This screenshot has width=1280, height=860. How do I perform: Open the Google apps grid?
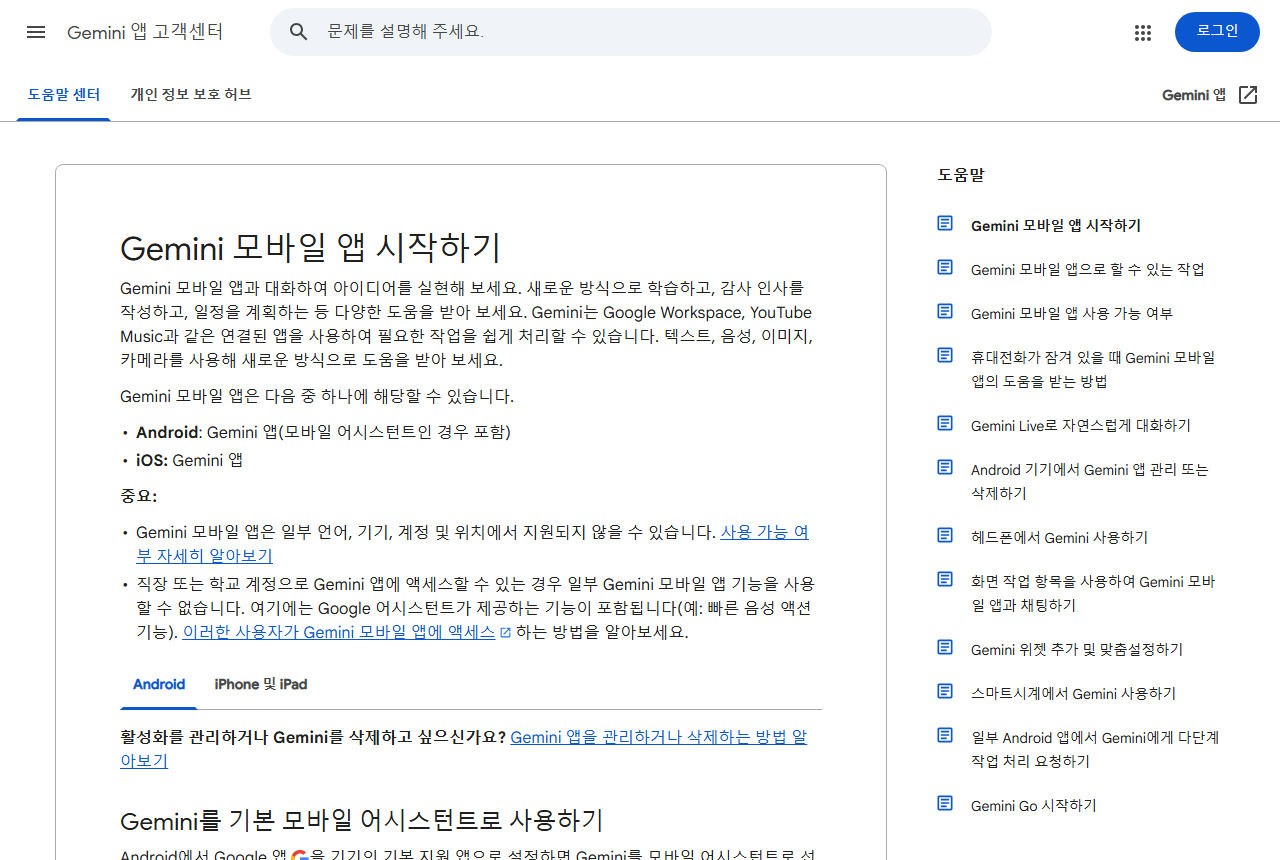1143,33
